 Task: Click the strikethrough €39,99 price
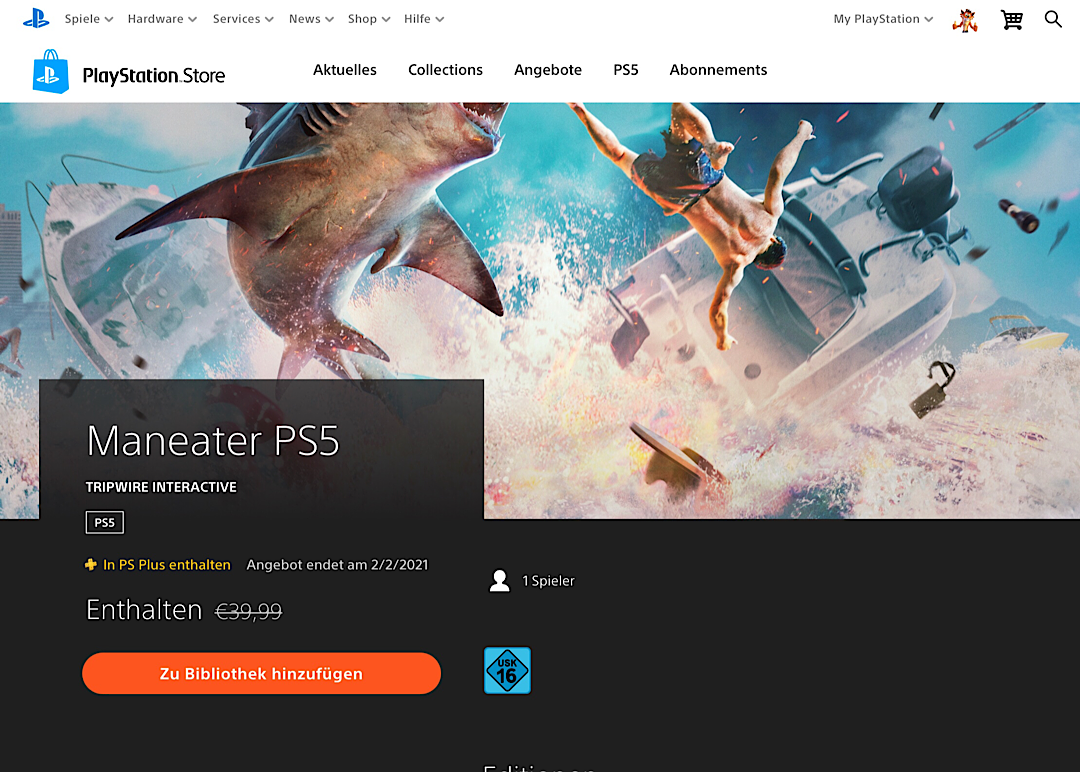click(249, 611)
